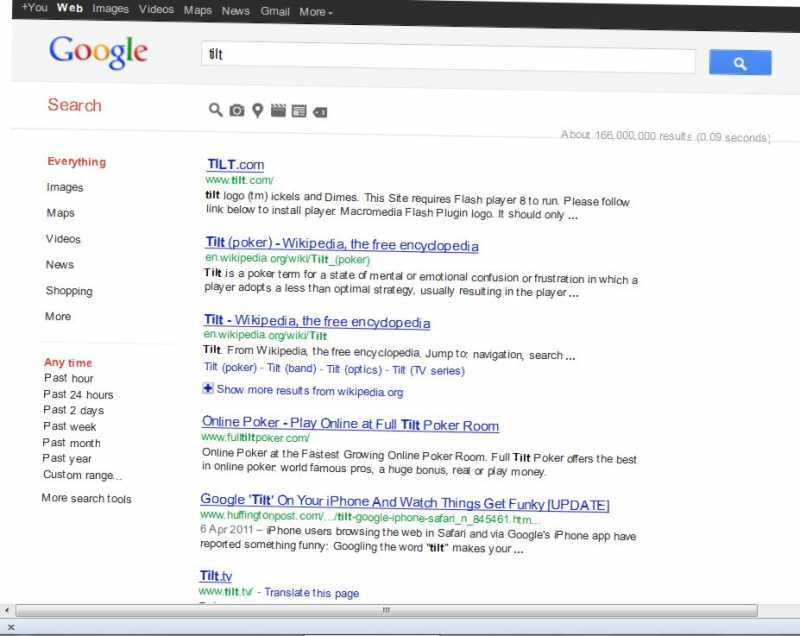Close the bottom bar with X
This screenshot has height=636, width=800.
click(x=11, y=627)
